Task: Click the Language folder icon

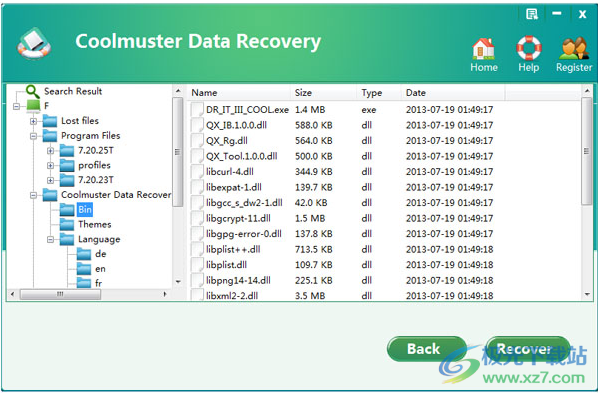Action: [67, 240]
